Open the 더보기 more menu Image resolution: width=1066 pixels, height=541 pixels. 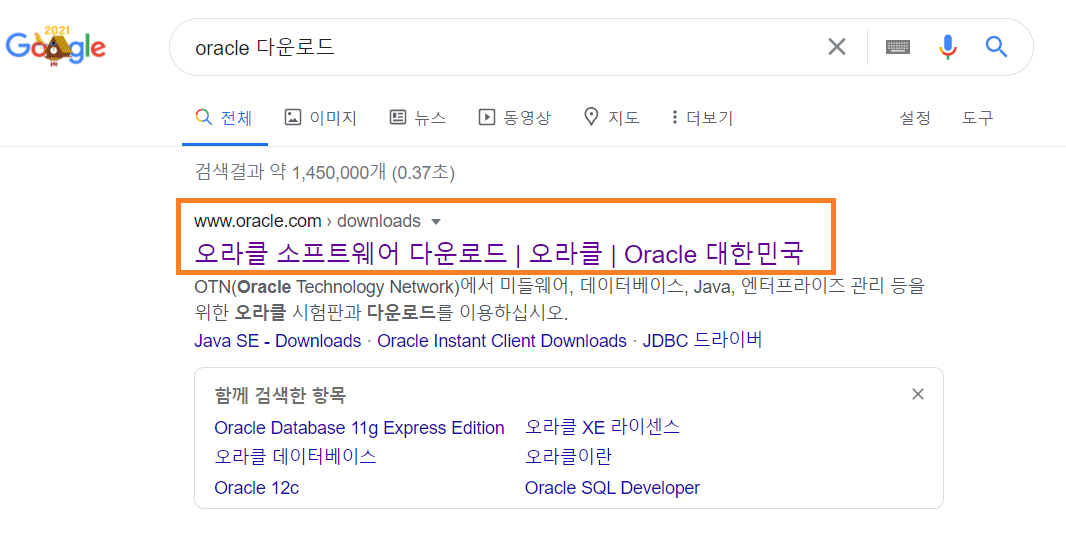click(x=702, y=118)
